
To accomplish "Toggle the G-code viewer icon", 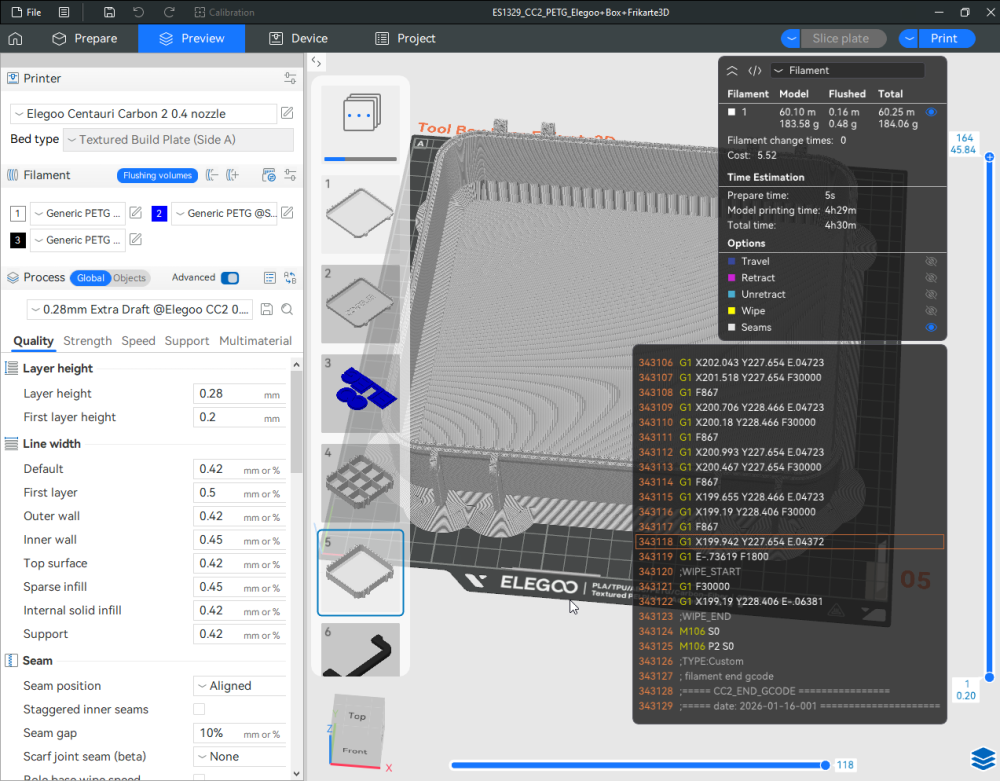I will click(755, 71).
